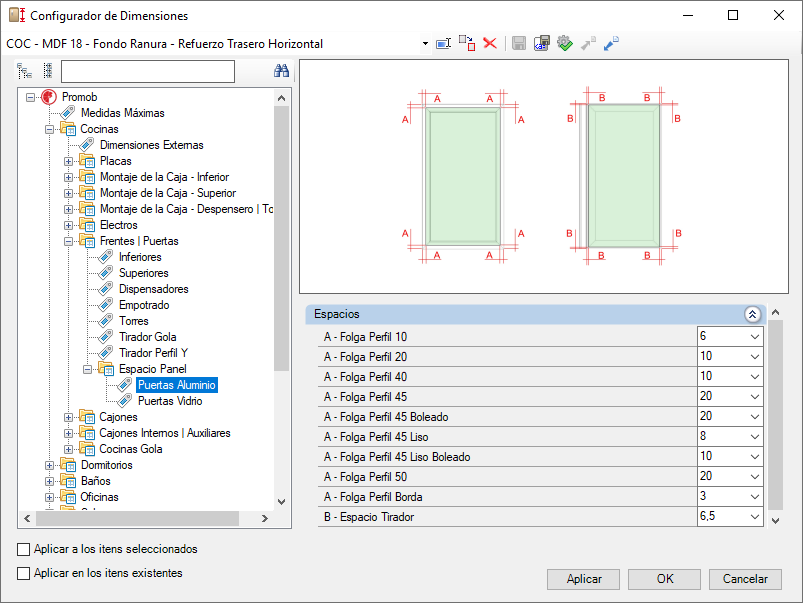Open Folga Perfil 50 value dropdown
The image size is (803, 603).
755,476
